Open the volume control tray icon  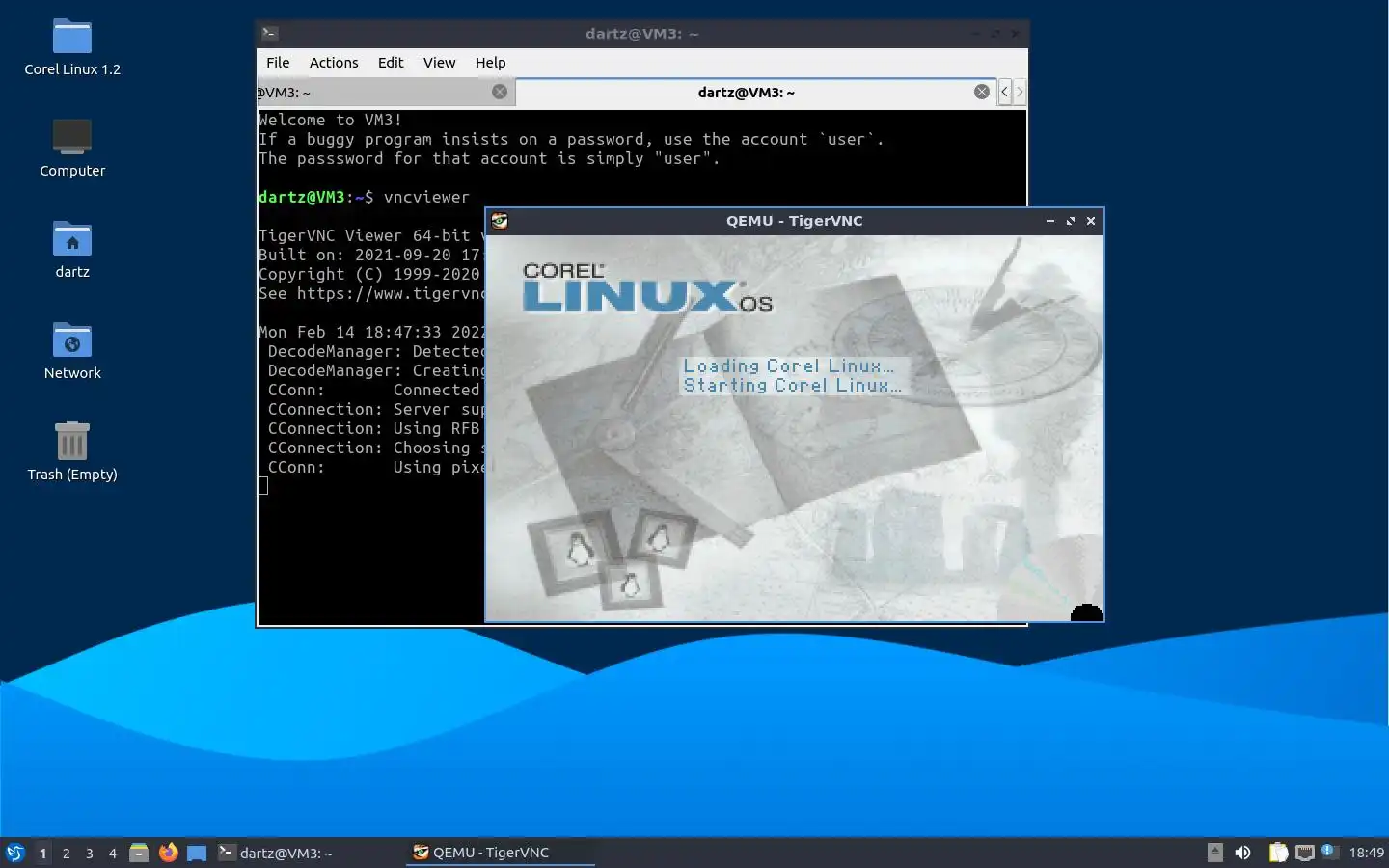pos(1243,853)
